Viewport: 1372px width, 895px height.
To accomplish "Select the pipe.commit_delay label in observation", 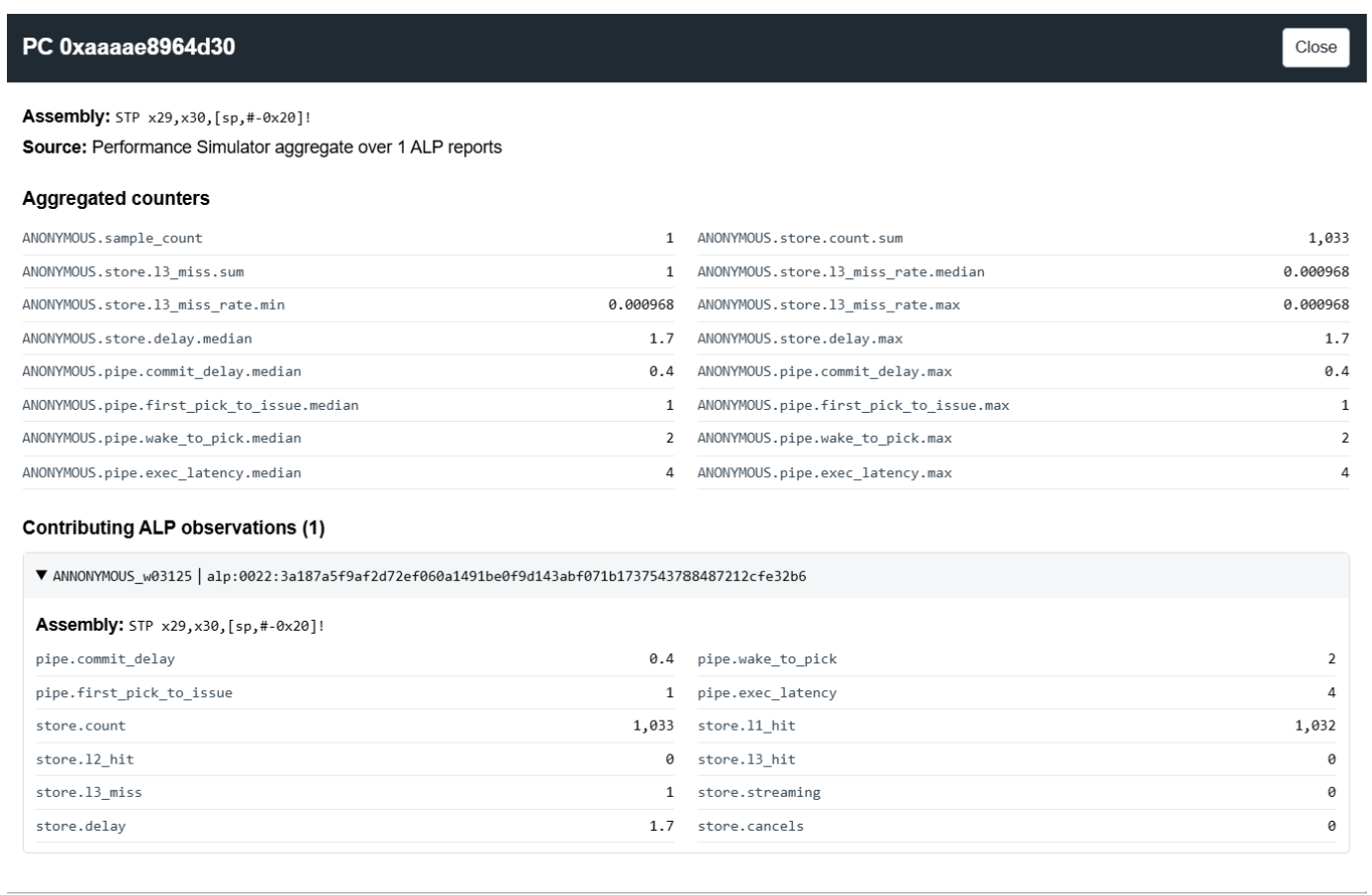I will [105, 659].
